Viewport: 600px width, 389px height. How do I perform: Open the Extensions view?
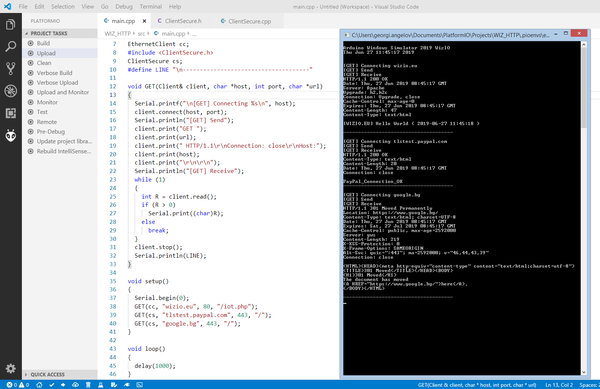click(x=10, y=113)
